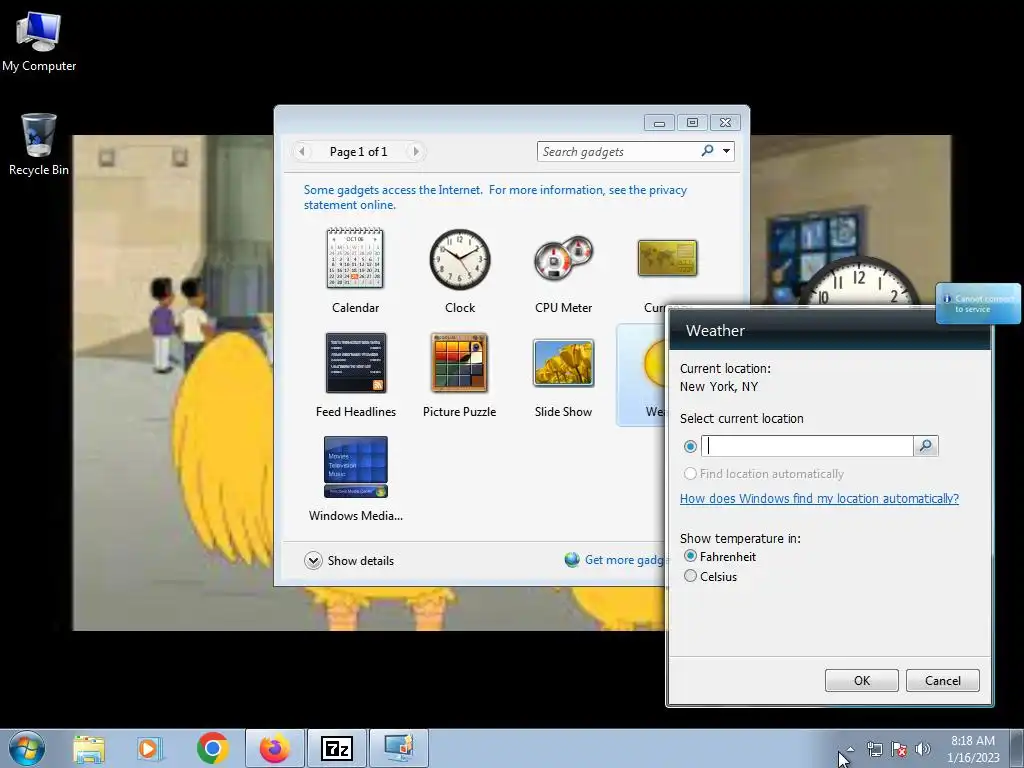Screen dimensions: 1024x768
Task: Select the Windows Media Center gadget
Action: (355, 467)
